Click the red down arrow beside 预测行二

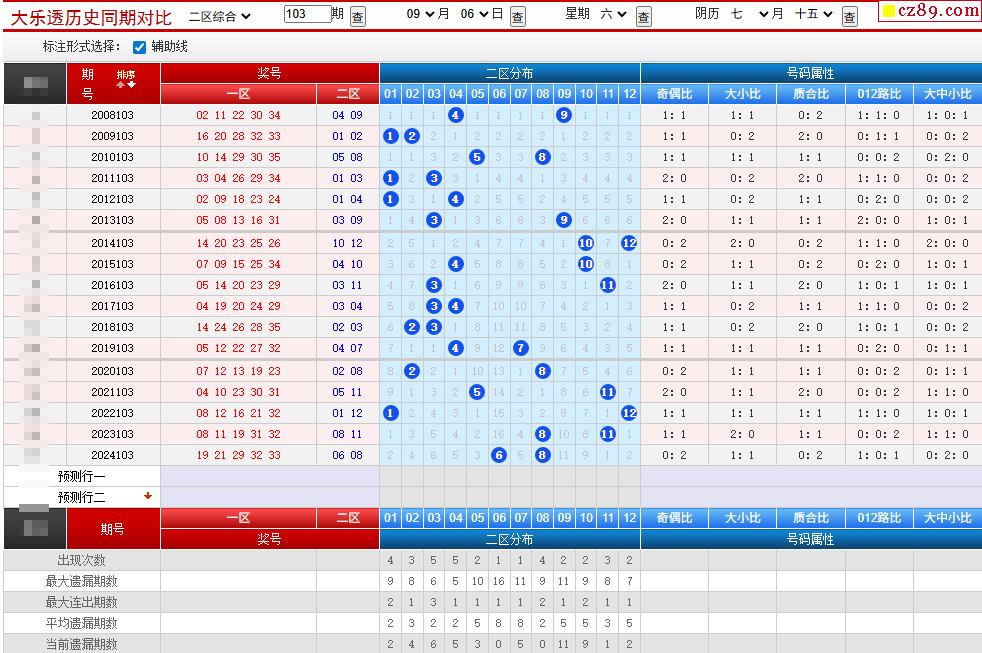tap(148, 496)
